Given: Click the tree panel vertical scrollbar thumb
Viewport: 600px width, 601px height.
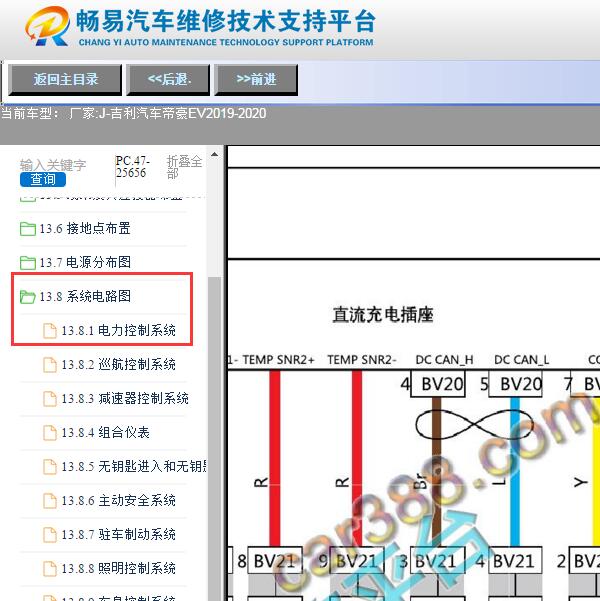Looking at the screenshot, I should pos(215,439).
